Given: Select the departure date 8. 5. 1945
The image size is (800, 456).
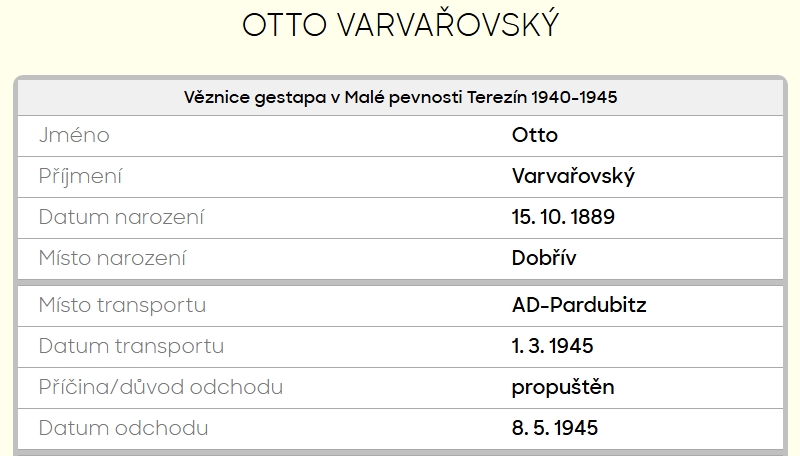Looking at the screenshot, I should [555, 428].
